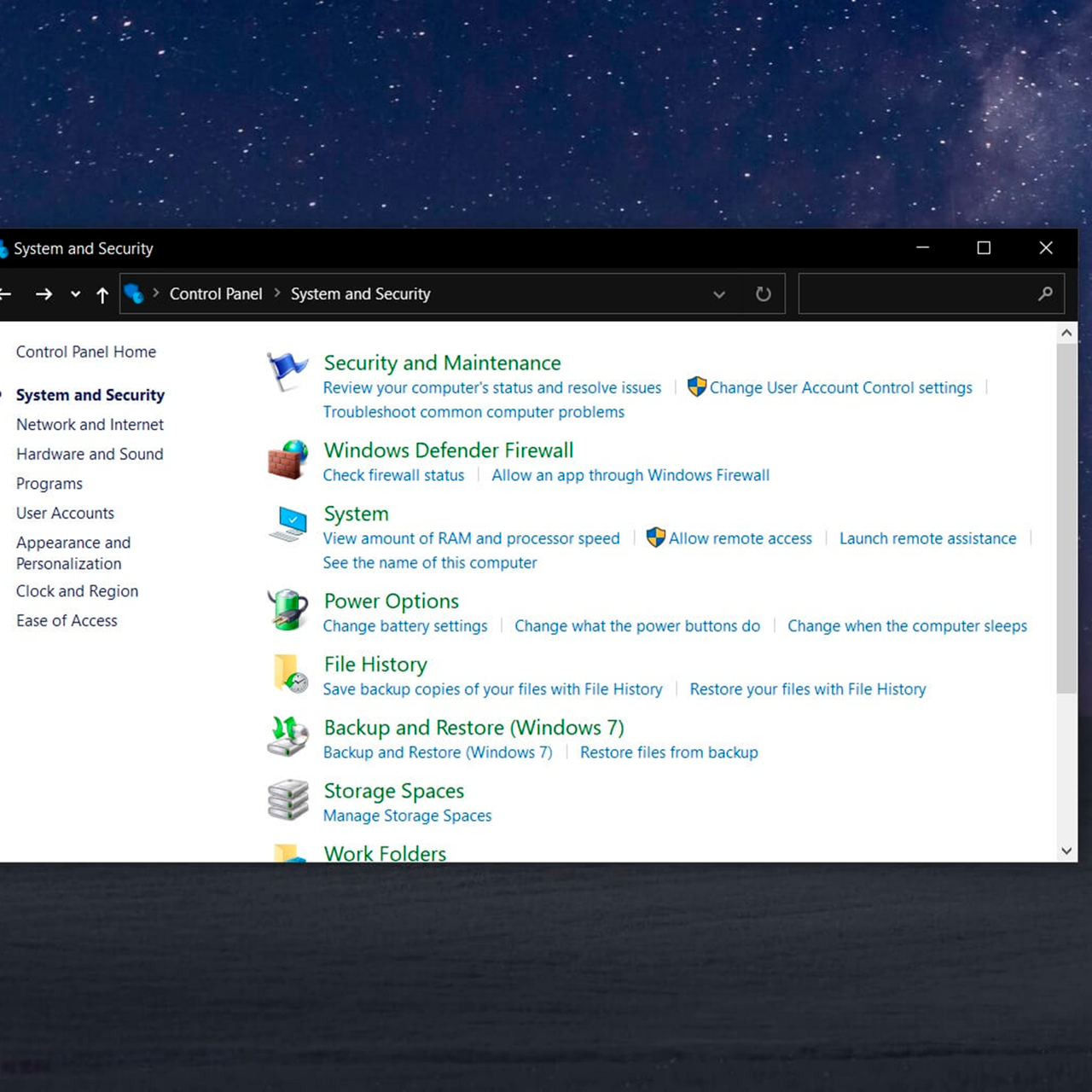
Task: Click Restore your files with File History
Action: coord(808,689)
